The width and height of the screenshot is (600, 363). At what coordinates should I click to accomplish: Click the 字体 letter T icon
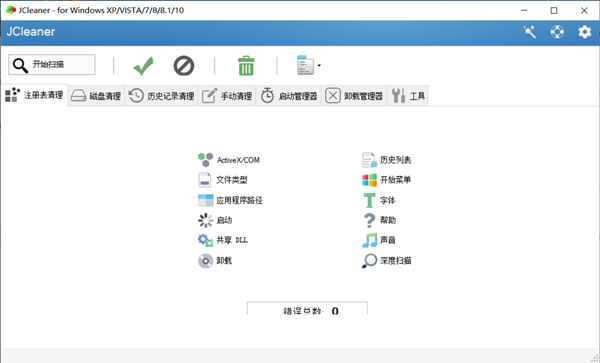tap(369, 200)
